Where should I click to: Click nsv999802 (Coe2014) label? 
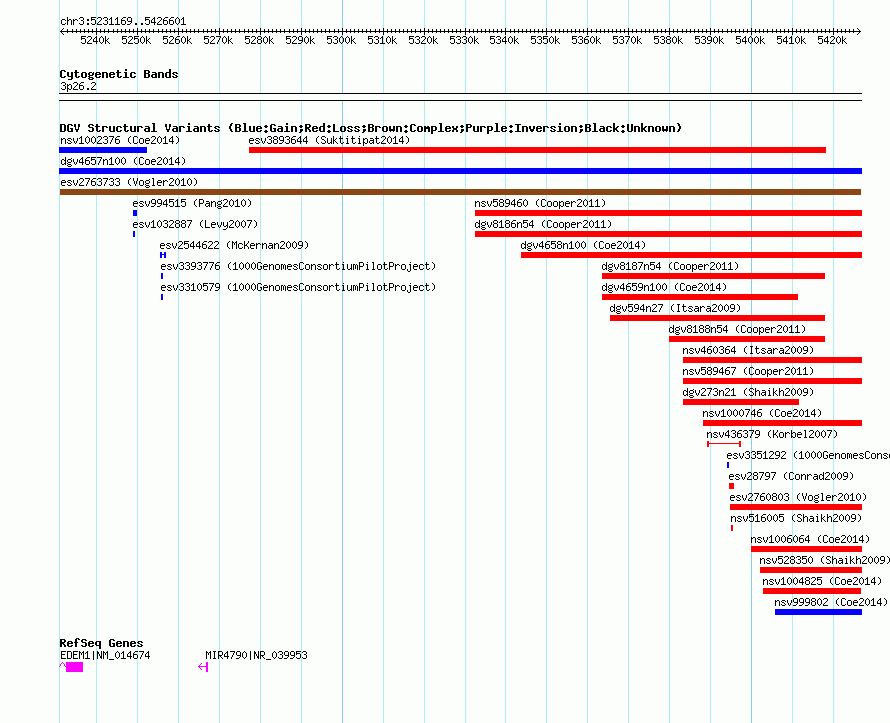[831, 602]
